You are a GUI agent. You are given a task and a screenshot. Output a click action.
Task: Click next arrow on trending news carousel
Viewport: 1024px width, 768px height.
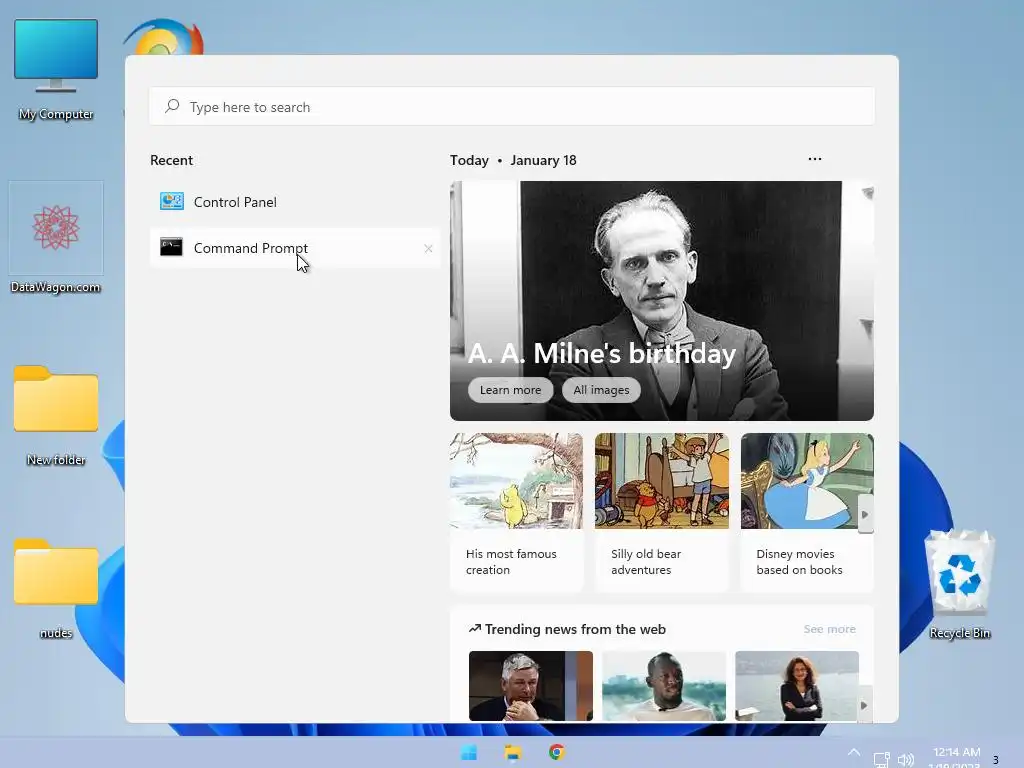(864, 705)
